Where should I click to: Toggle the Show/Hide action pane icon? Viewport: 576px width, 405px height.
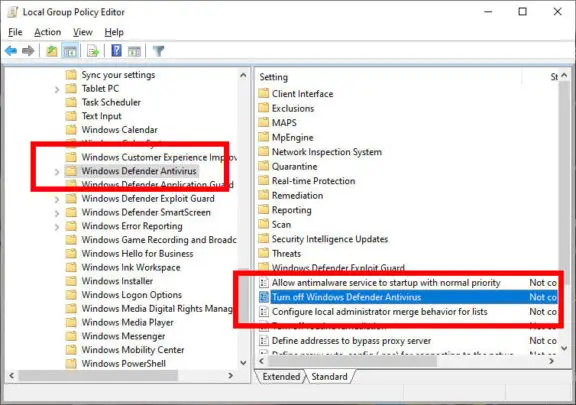134,51
